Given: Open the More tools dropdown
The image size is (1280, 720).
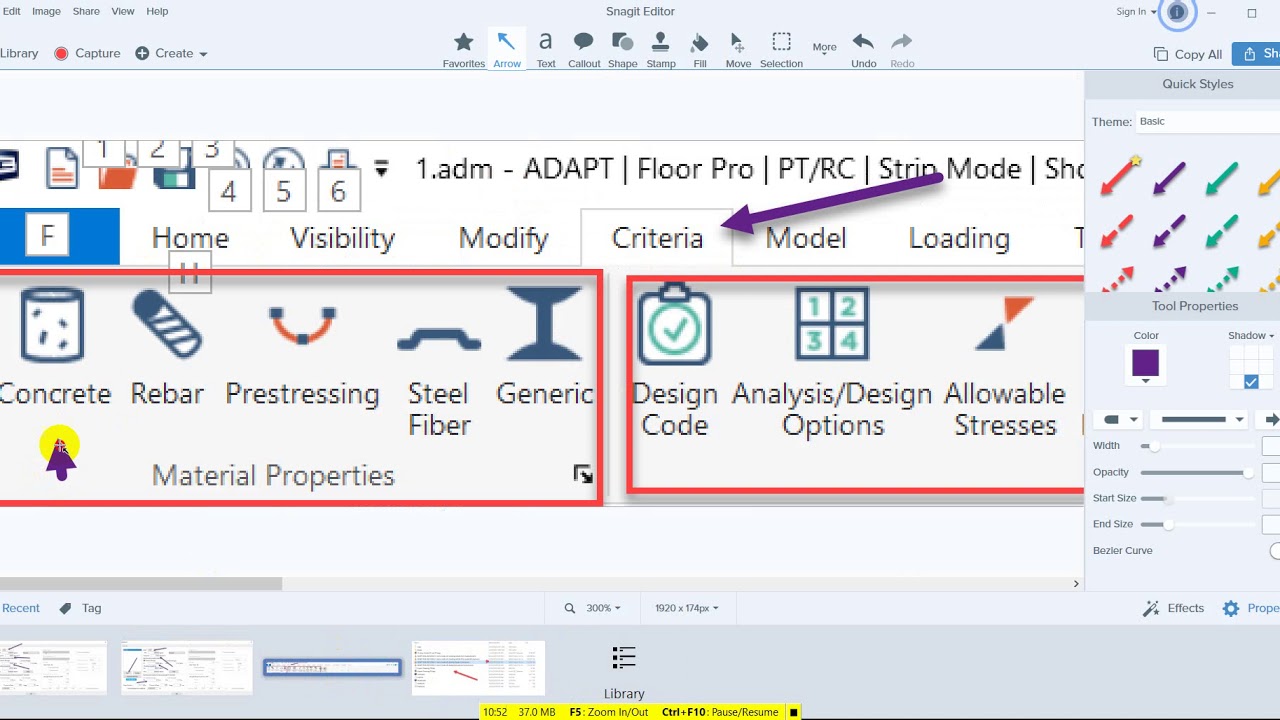Looking at the screenshot, I should click(x=824, y=47).
